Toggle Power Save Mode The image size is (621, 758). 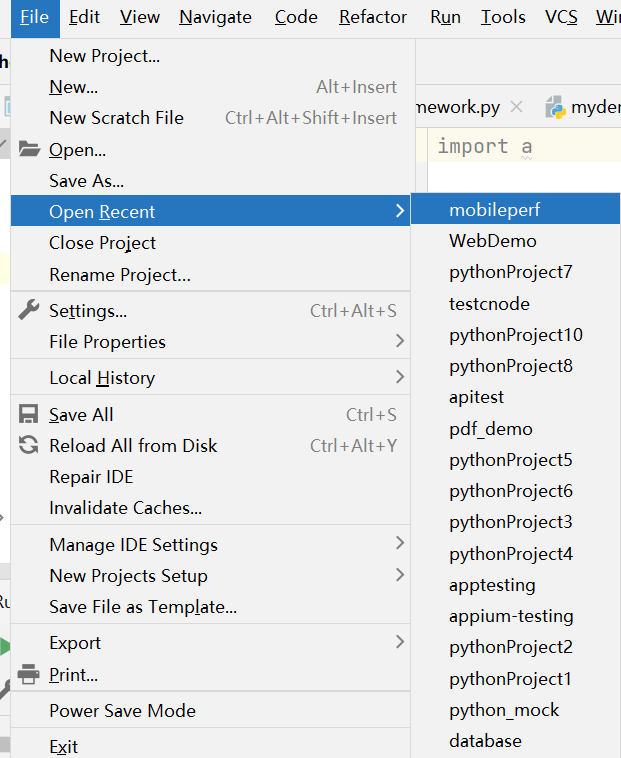(122, 711)
